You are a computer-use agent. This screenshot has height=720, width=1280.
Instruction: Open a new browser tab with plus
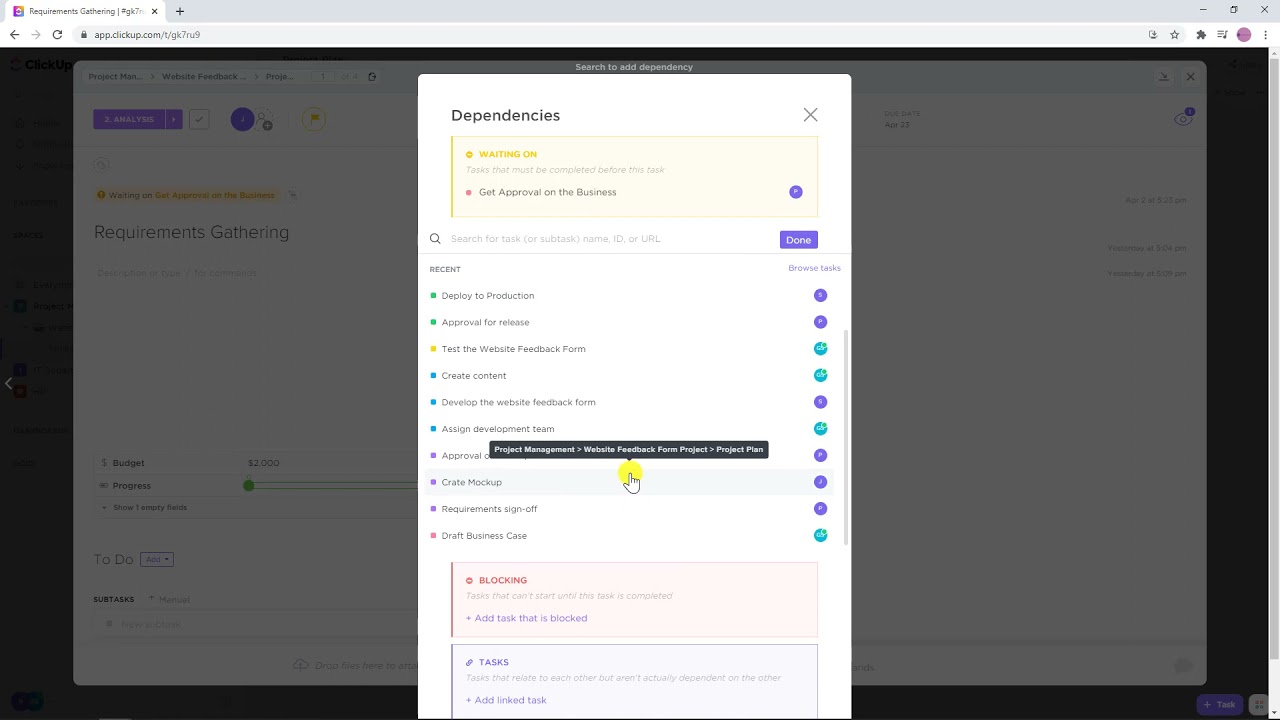180,11
